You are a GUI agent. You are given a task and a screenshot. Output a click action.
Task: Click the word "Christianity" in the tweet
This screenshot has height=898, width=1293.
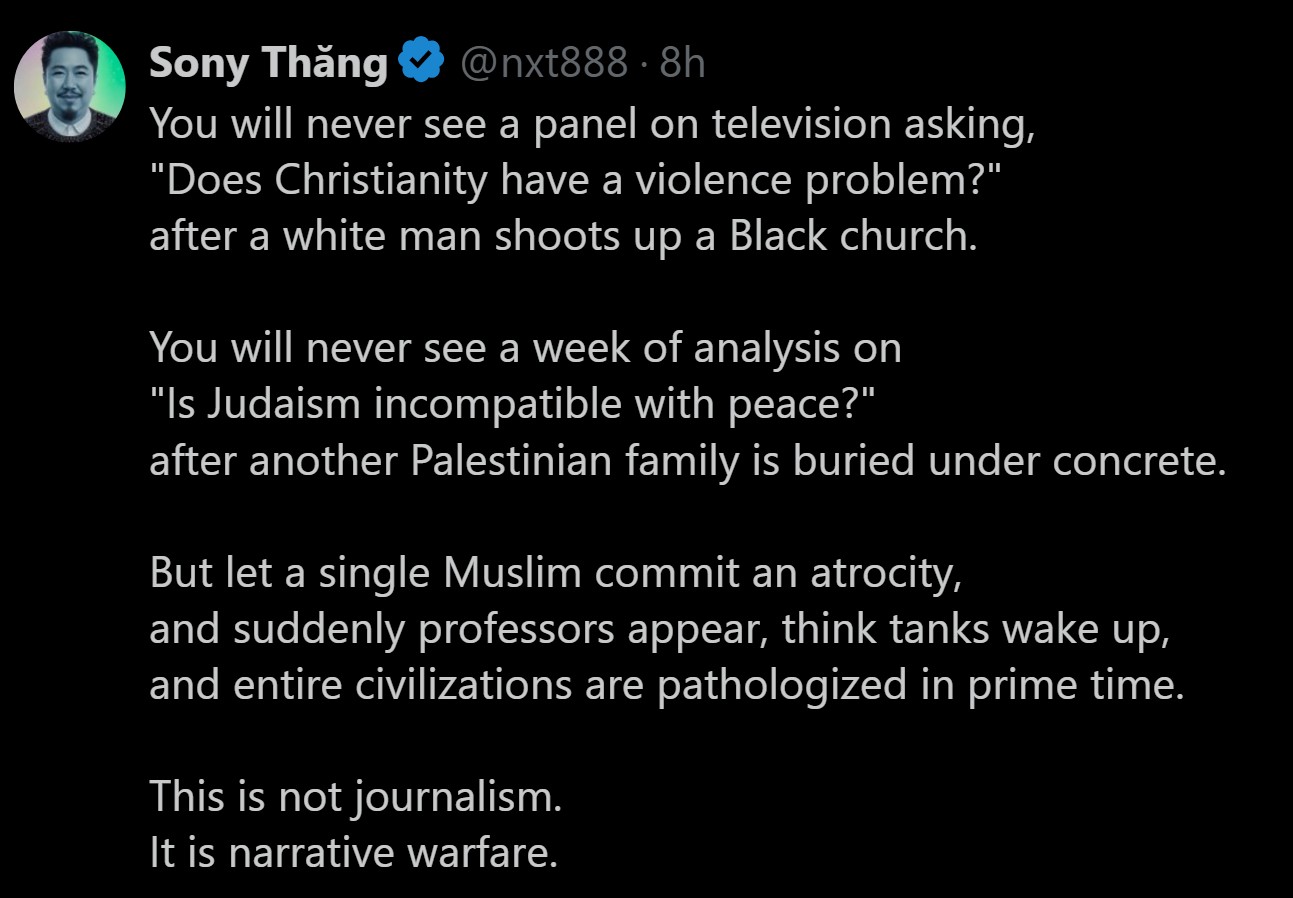tap(381, 180)
